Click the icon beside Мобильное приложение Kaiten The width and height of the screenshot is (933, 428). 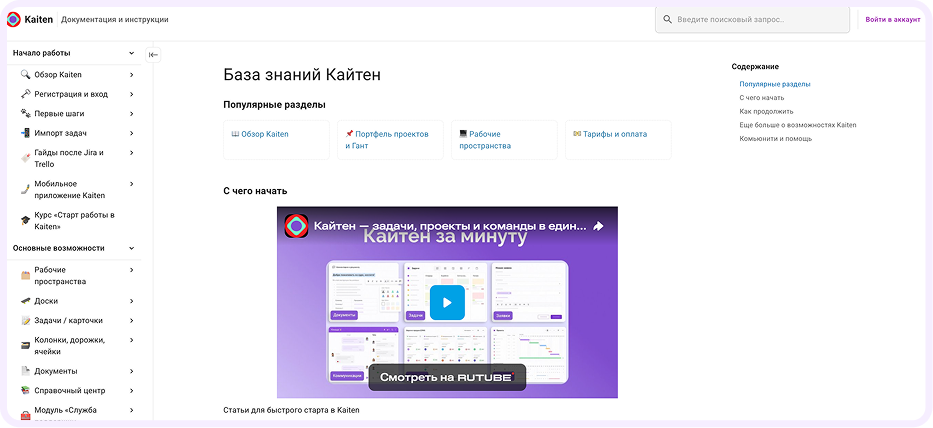tap(26, 190)
